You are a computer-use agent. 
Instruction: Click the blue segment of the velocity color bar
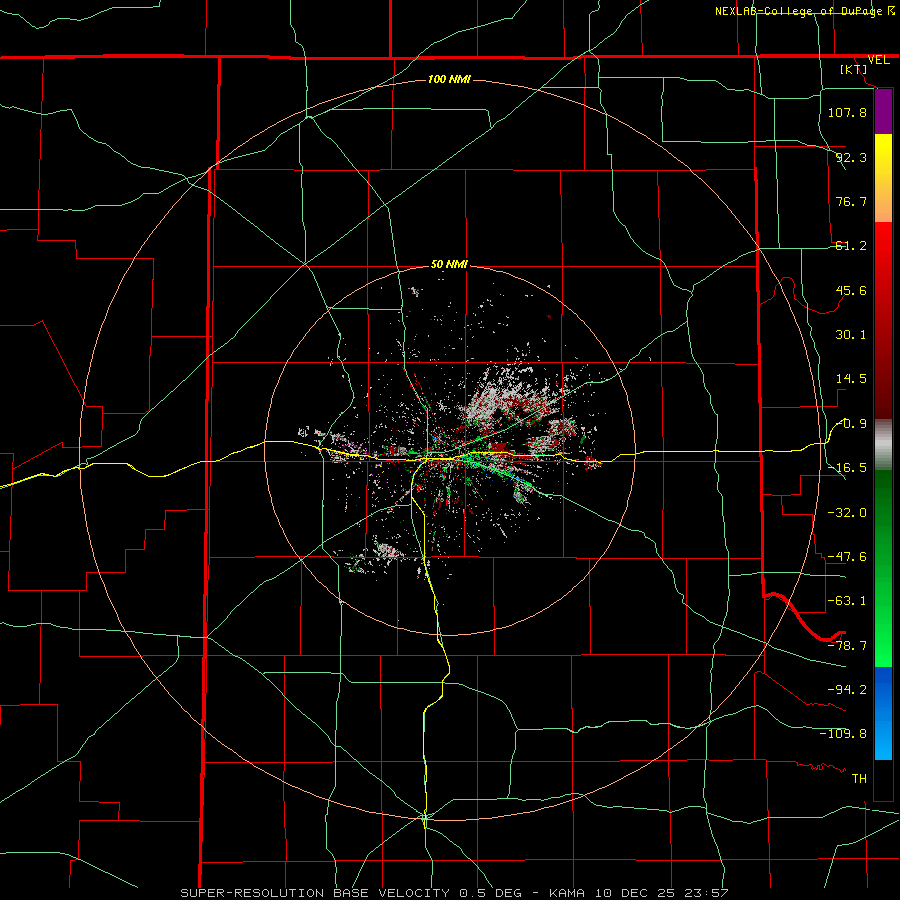point(883,713)
